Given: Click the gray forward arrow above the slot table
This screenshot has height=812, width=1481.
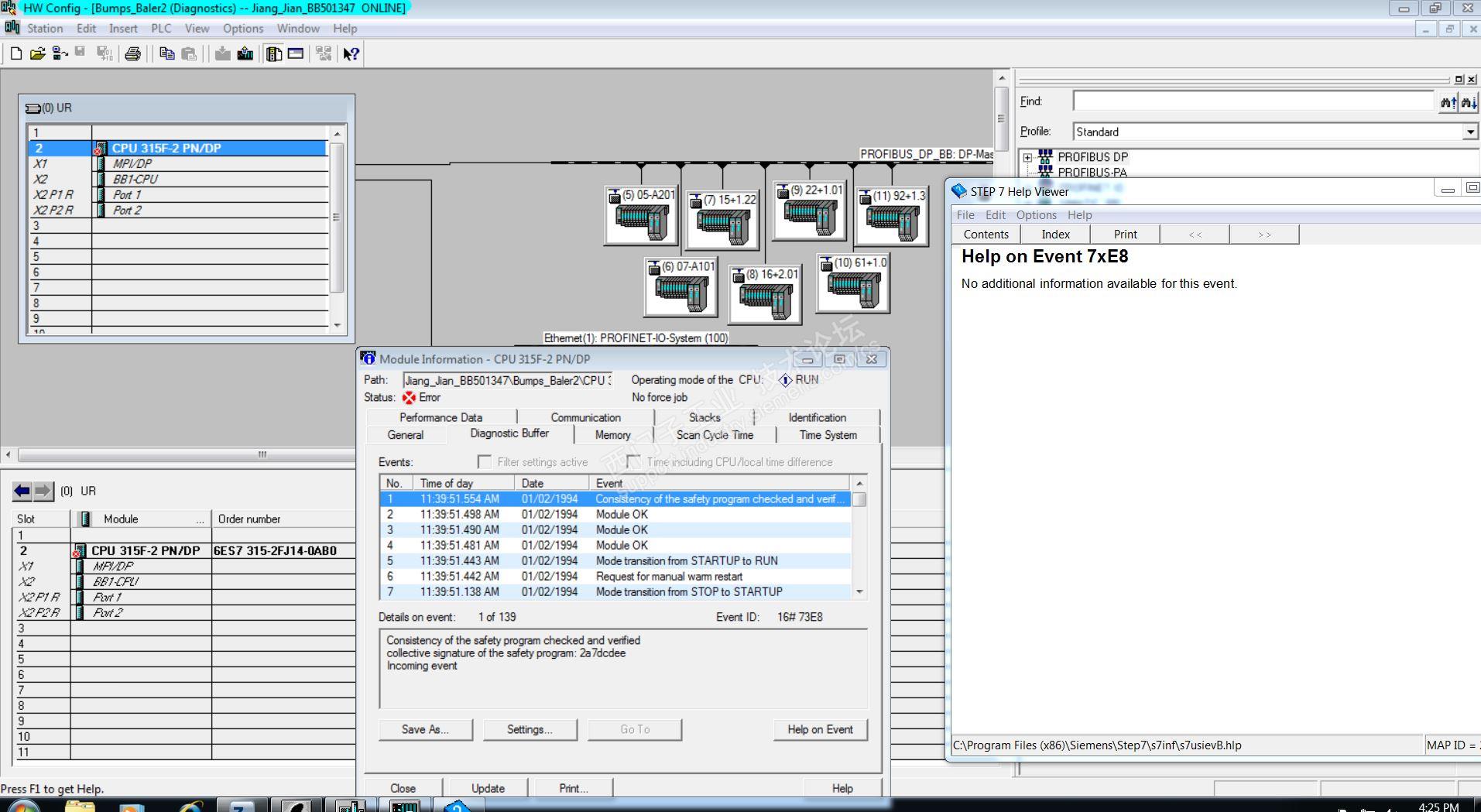Looking at the screenshot, I should pos(43,491).
